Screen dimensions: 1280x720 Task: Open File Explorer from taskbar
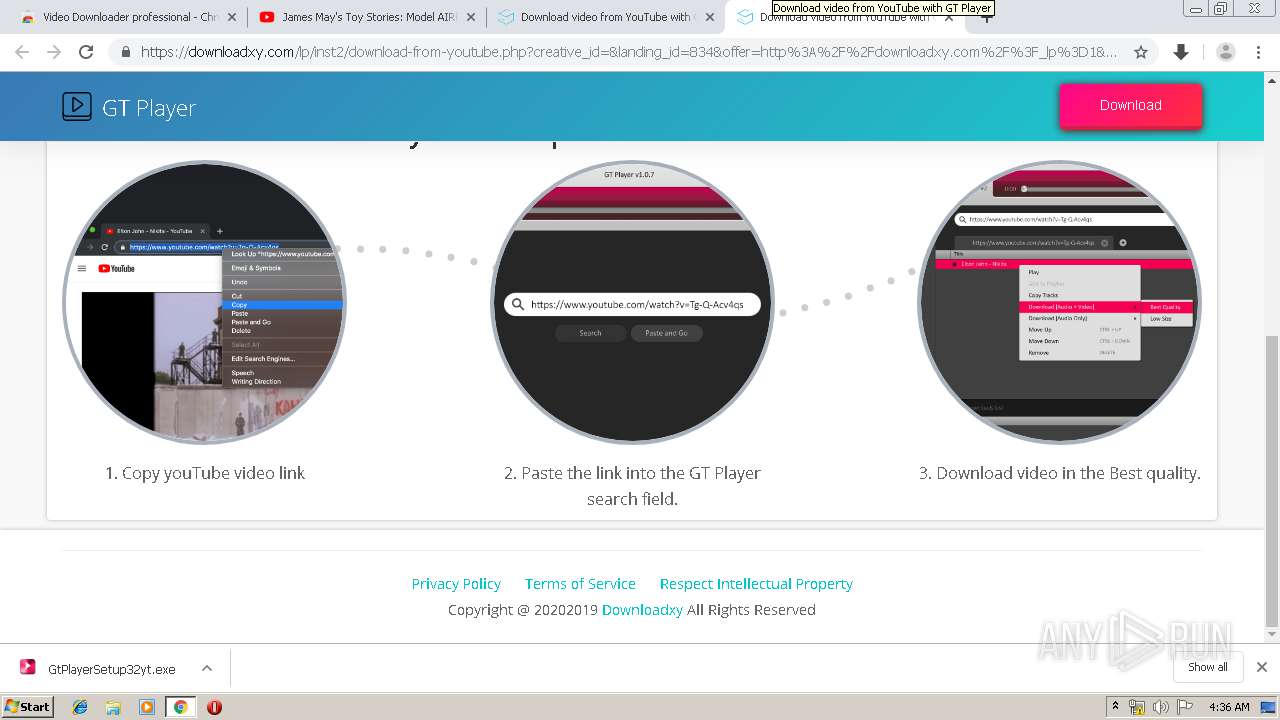(x=113, y=707)
